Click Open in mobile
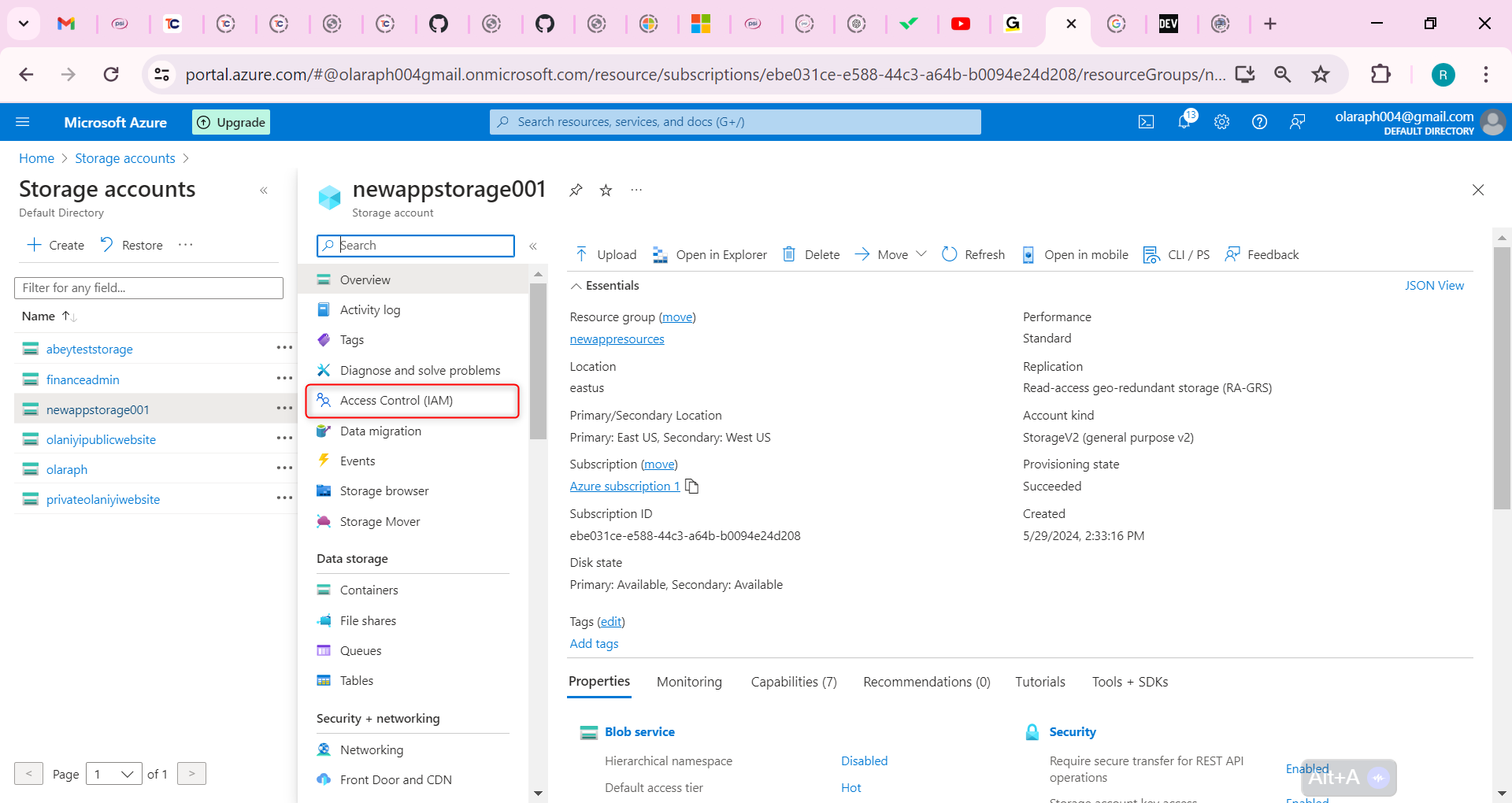This screenshot has height=803, width=1512. [1074, 254]
